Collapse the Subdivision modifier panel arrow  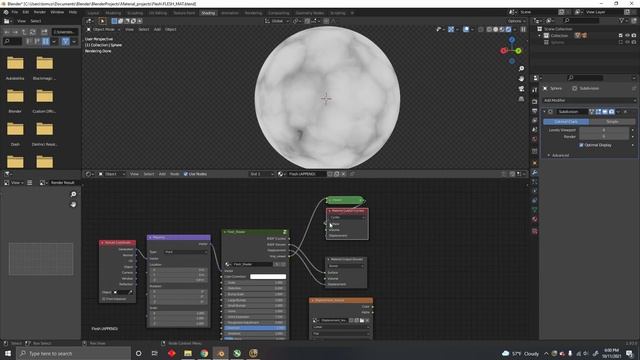(544, 111)
